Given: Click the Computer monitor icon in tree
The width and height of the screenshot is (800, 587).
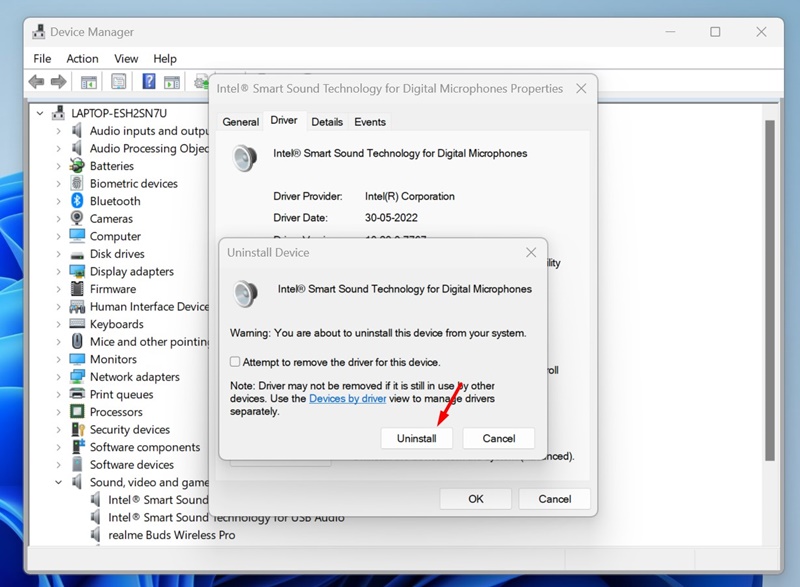Looking at the screenshot, I should [77, 236].
